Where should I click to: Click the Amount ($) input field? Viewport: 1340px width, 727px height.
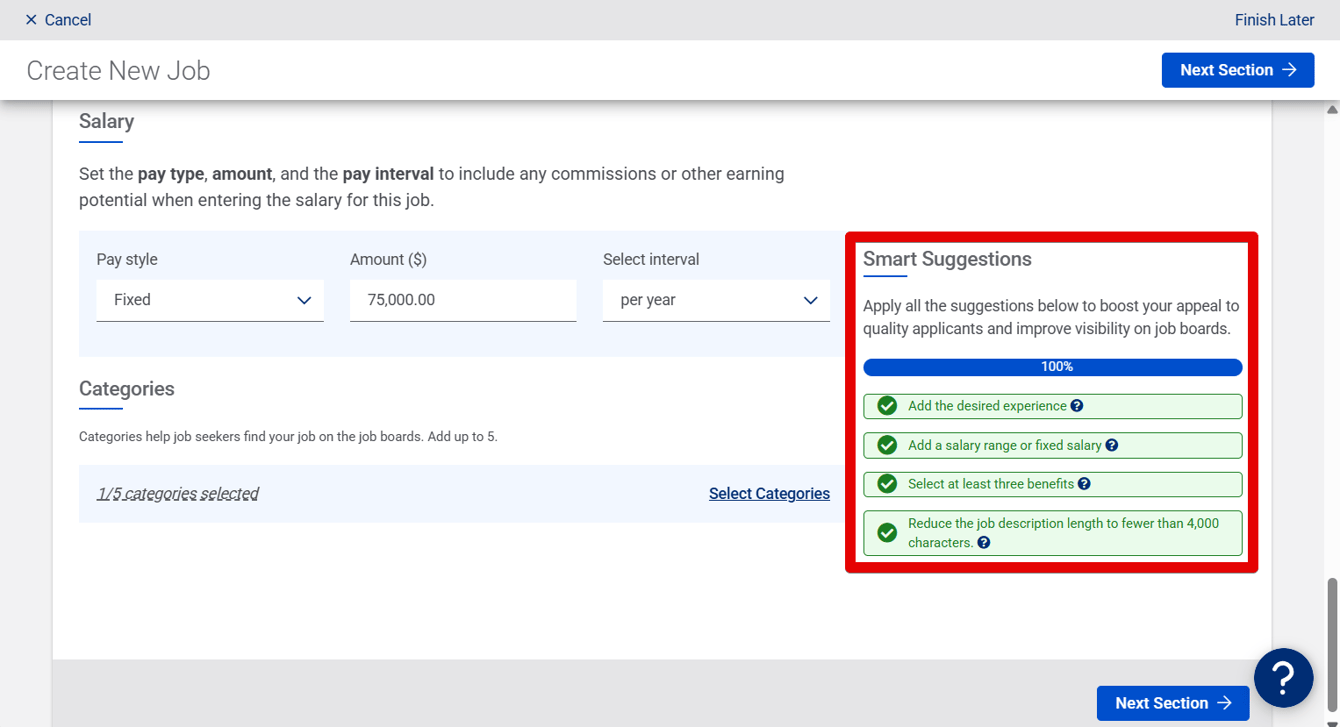pyautogui.click(x=463, y=300)
